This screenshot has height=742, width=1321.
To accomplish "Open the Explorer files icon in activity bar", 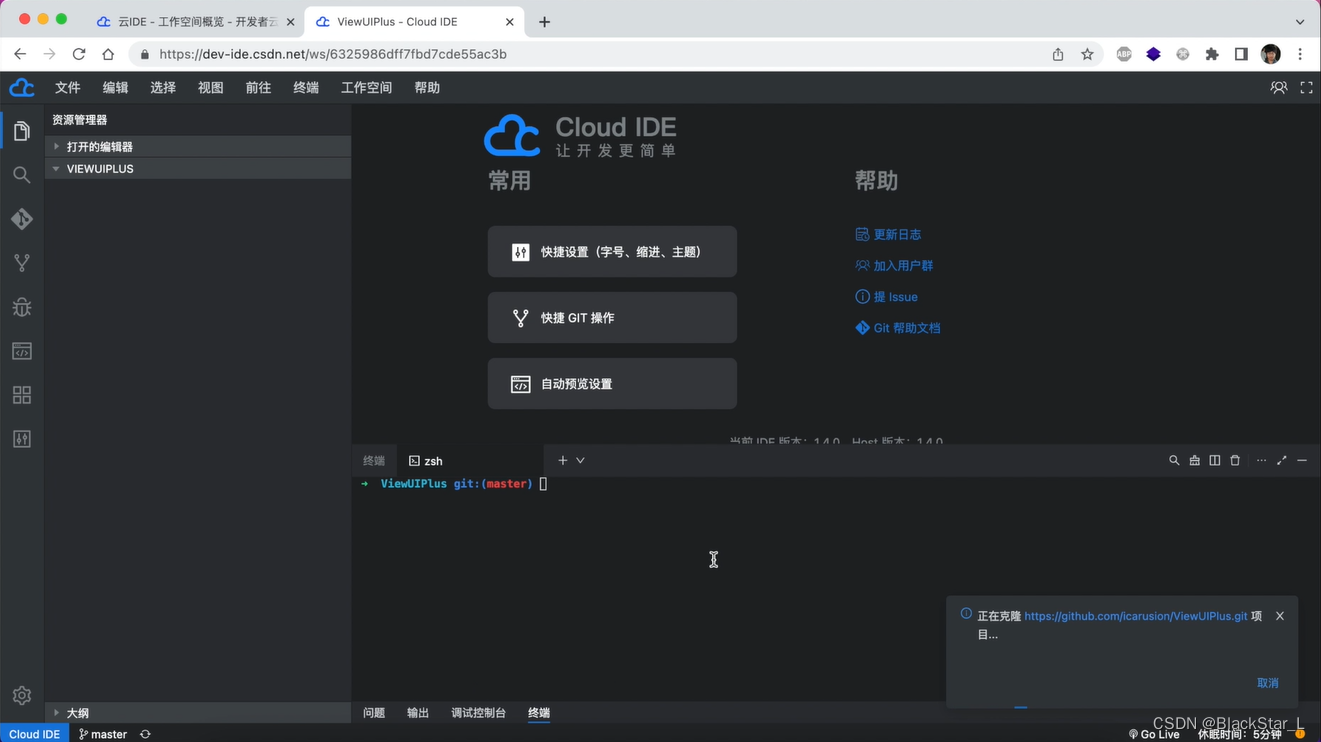I will [x=21, y=131].
